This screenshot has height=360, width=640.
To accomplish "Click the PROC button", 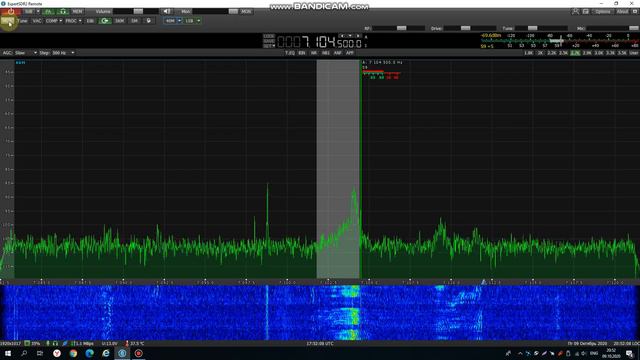I will (x=71, y=21).
